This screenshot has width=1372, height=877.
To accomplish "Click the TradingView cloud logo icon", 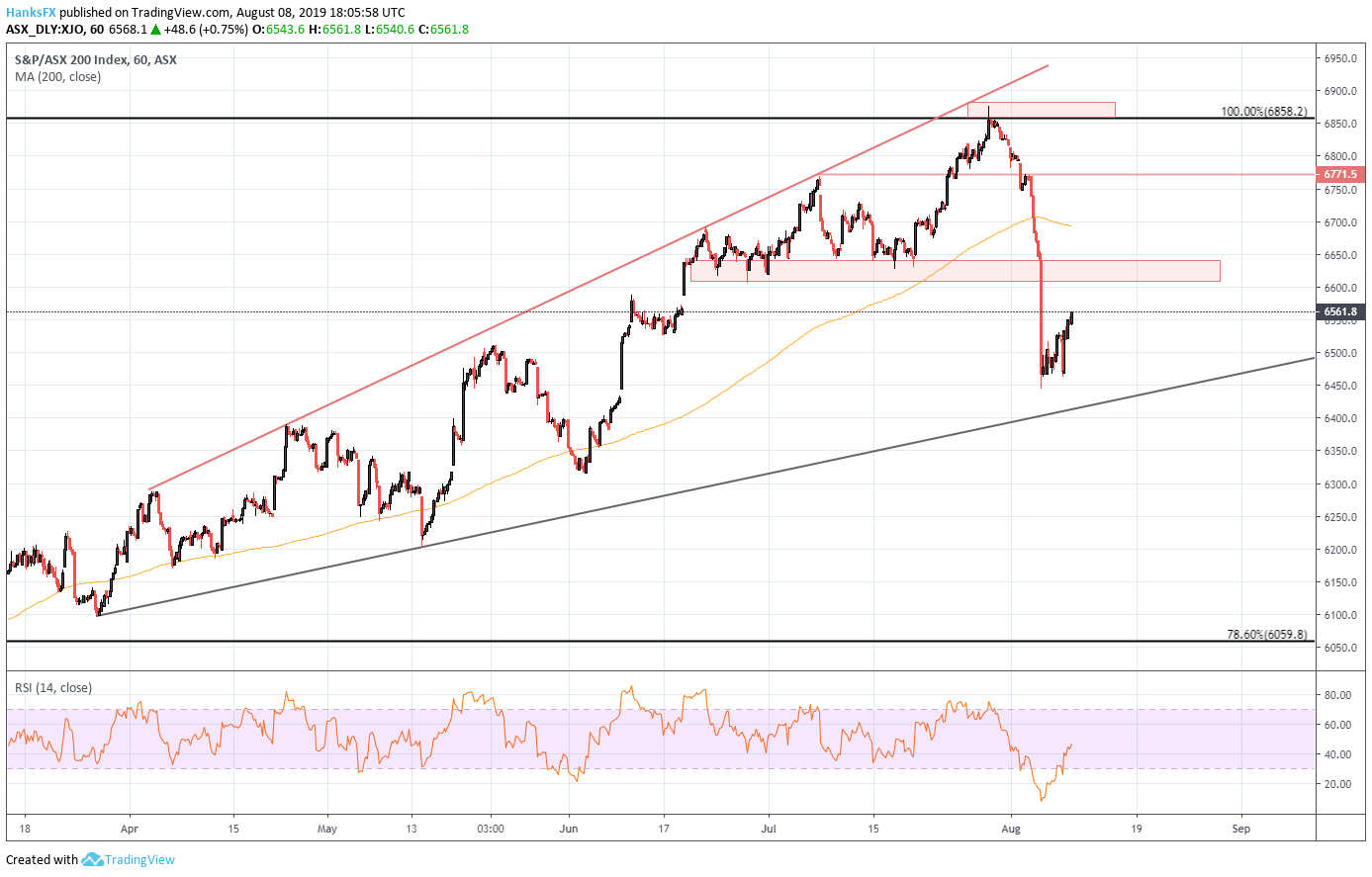I will 92,859.
